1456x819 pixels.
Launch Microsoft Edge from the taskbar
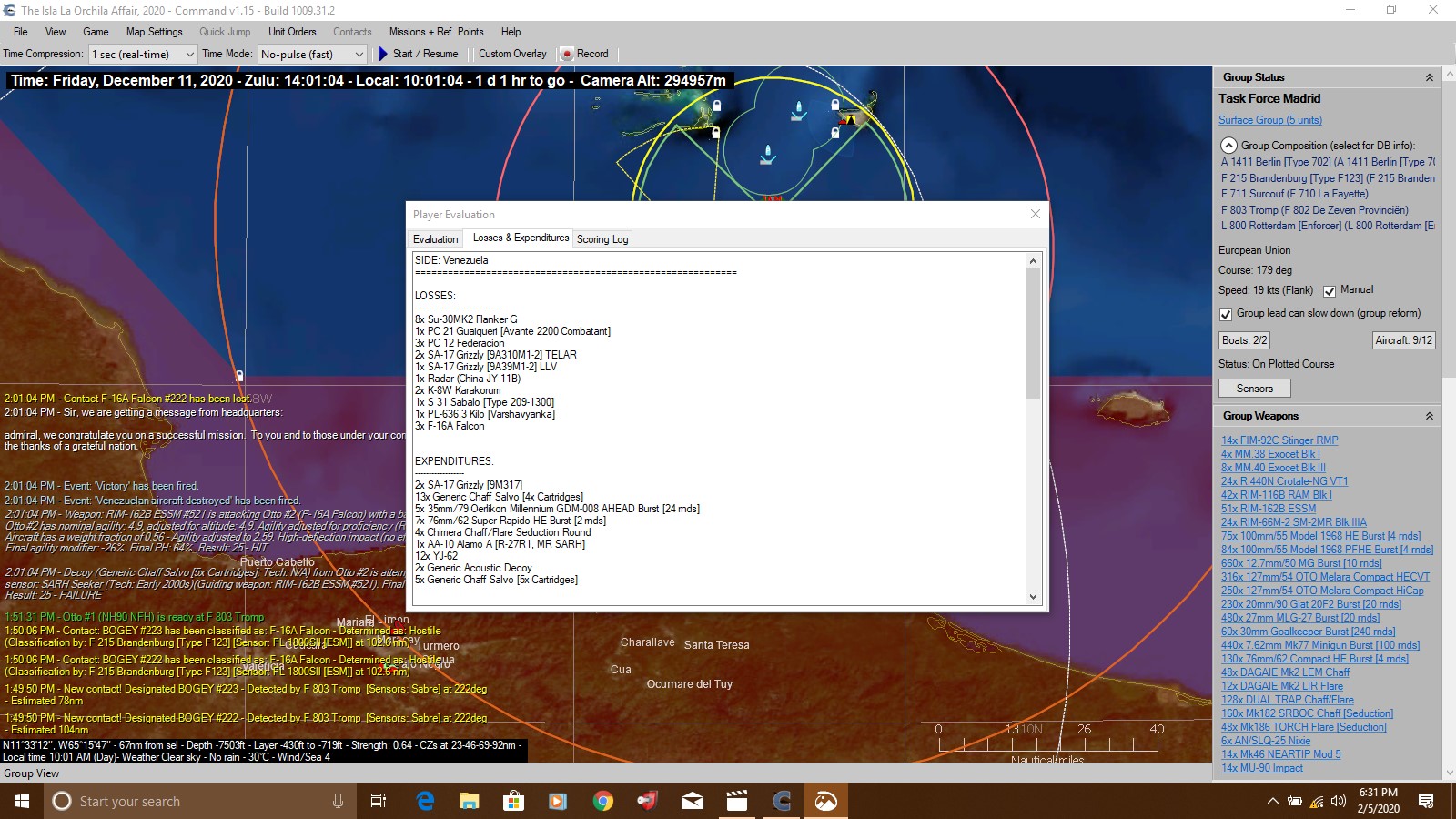pyautogui.click(x=425, y=801)
